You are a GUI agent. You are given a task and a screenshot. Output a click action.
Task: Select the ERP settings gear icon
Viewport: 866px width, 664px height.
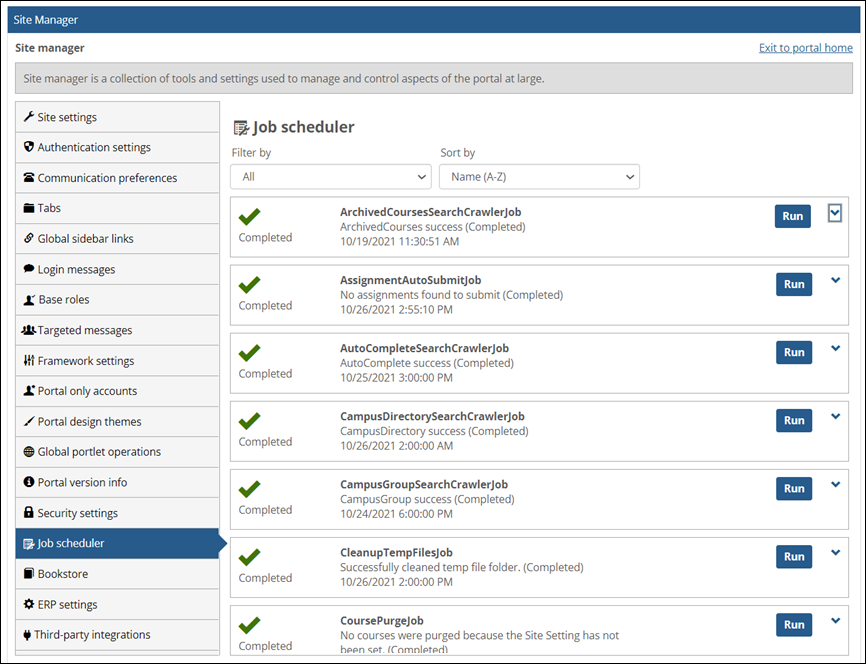point(31,604)
